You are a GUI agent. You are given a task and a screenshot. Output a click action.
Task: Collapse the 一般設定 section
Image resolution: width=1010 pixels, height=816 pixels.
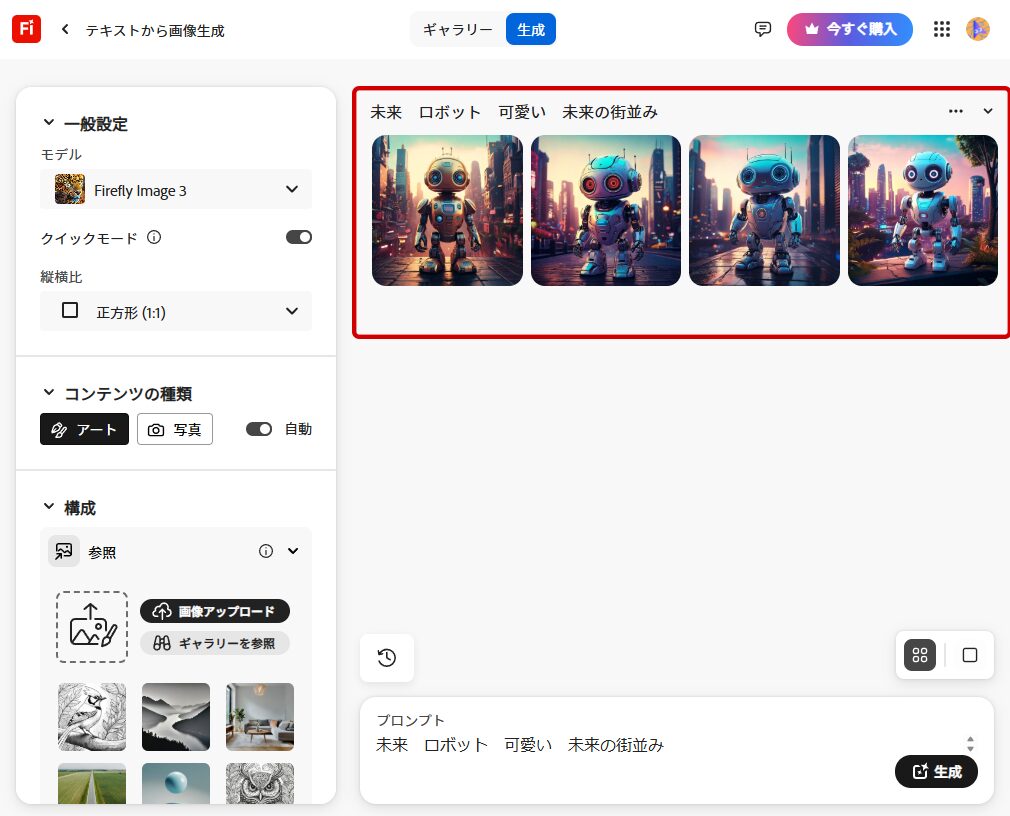(x=48, y=123)
